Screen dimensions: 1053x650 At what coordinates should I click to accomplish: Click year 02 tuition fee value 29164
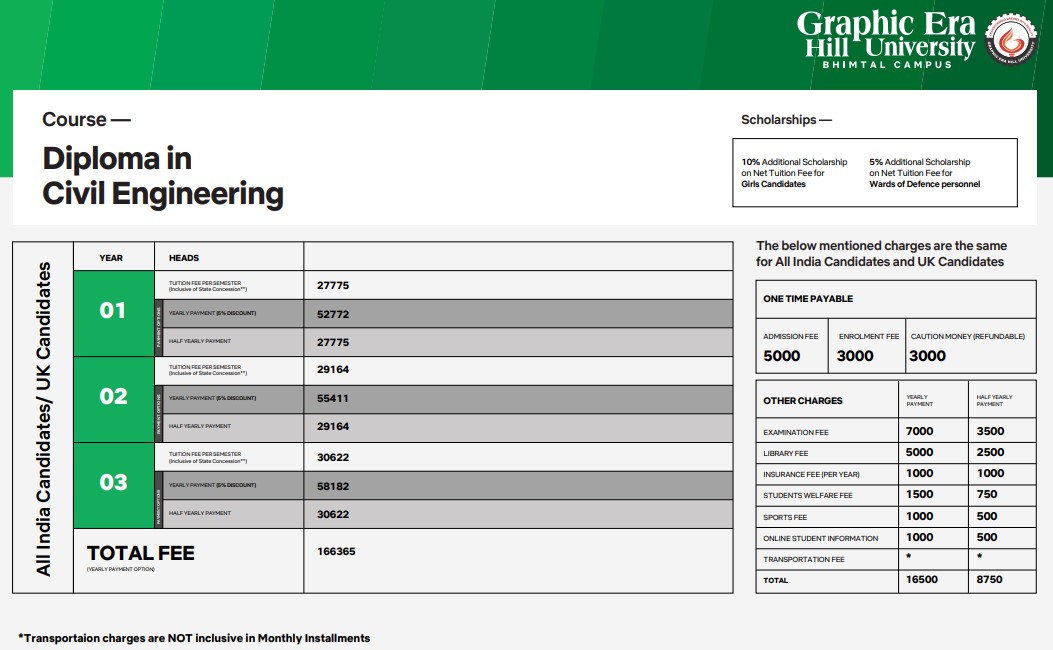(333, 369)
